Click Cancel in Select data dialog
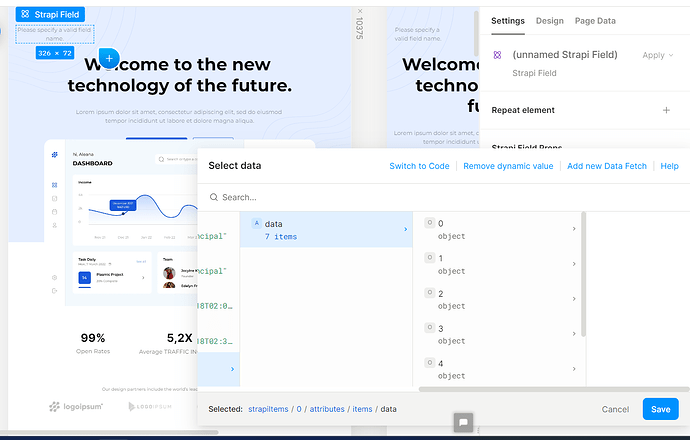 (x=615, y=409)
